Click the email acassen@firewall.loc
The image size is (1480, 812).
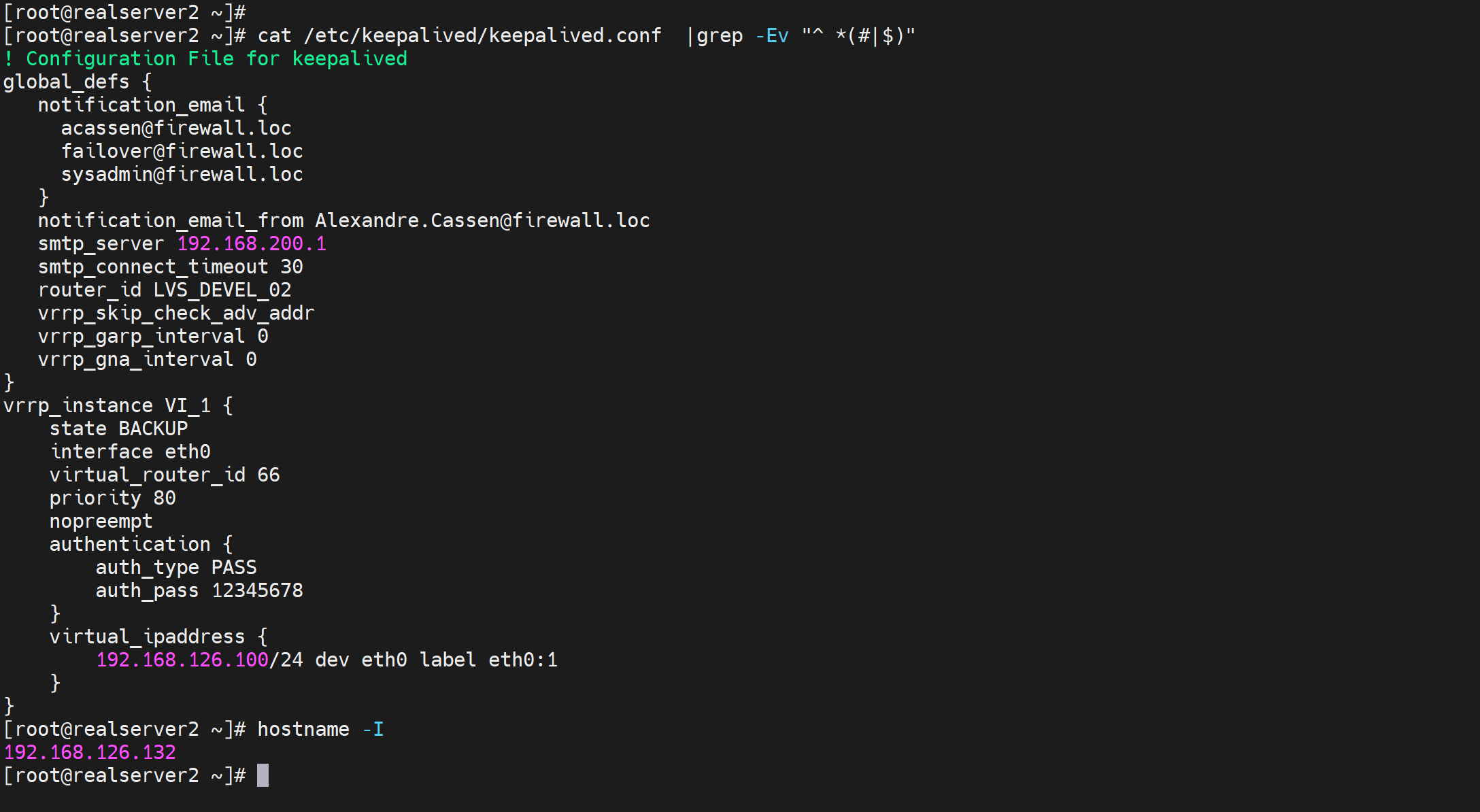(176, 128)
